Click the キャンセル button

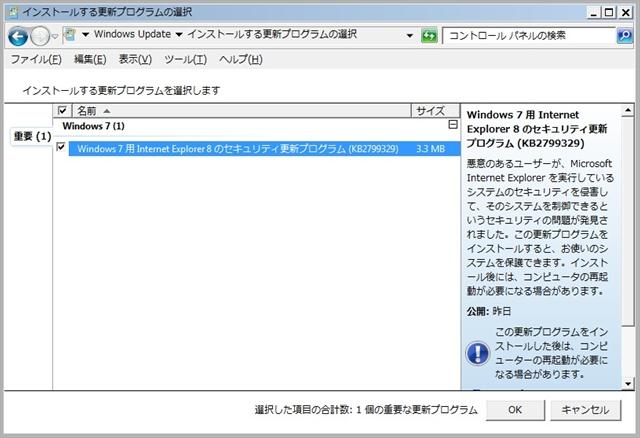coord(586,410)
